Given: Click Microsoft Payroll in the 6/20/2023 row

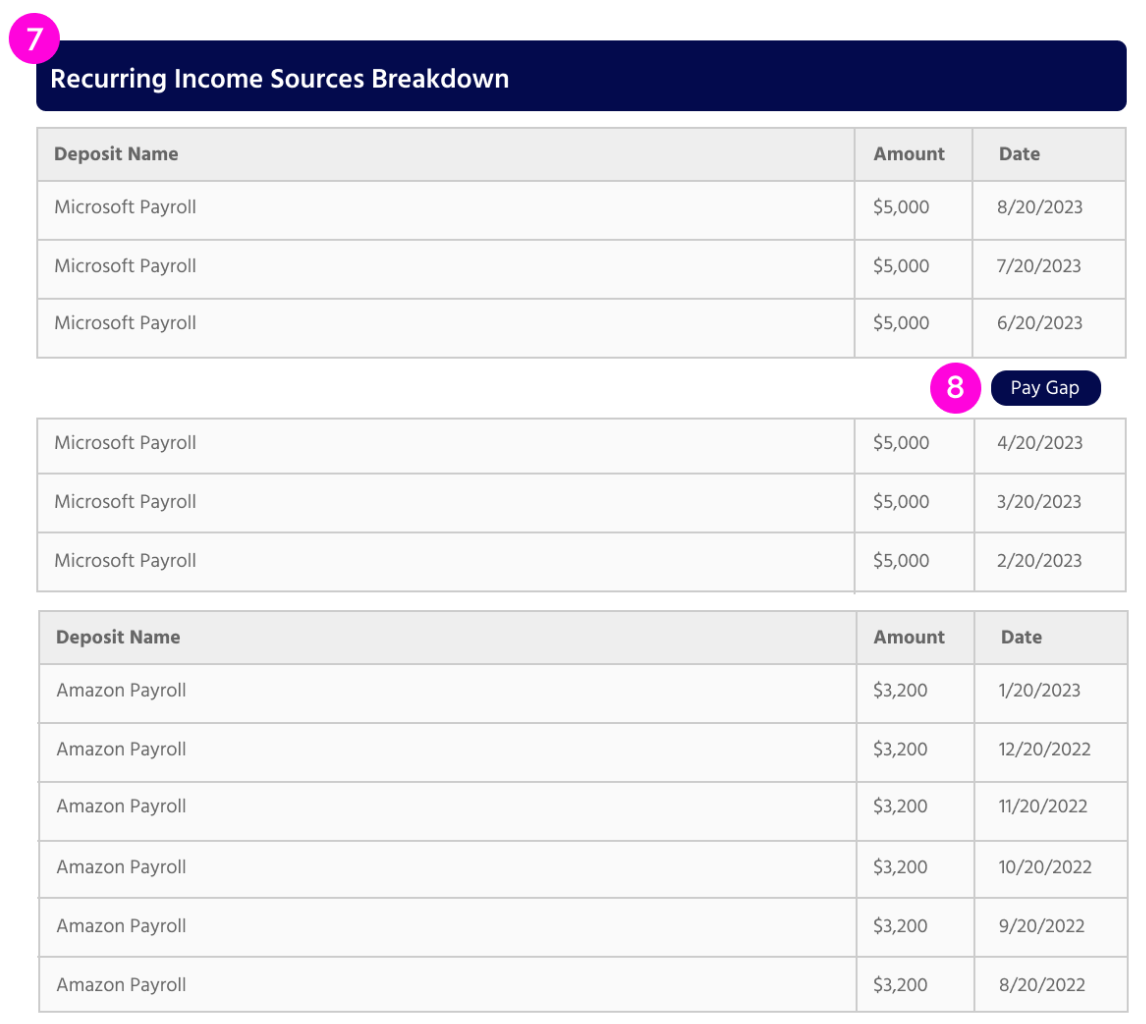Looking at the screenshot, I should (x=125, y=323).
